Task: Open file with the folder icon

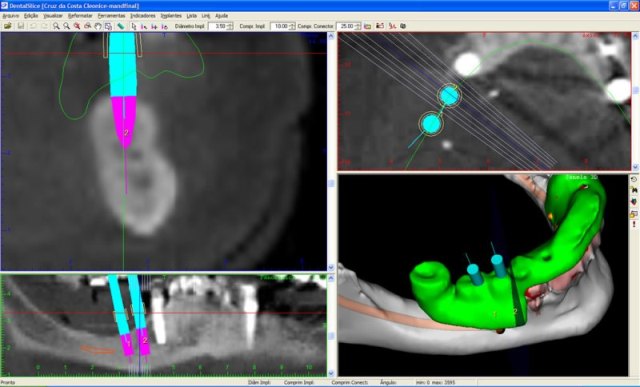Action: point(7,26)
